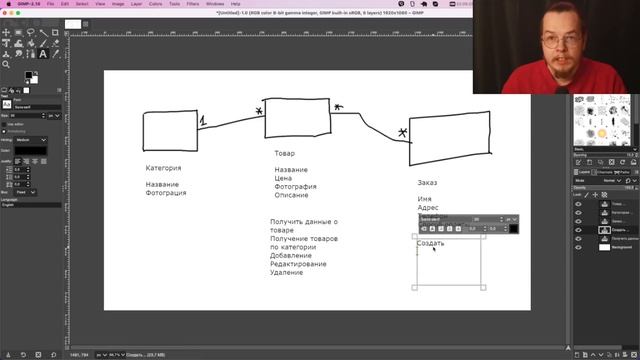Click the on-canvas text color black swatch
This screenshot has height=360, width=640.
[x=513, y=229]
